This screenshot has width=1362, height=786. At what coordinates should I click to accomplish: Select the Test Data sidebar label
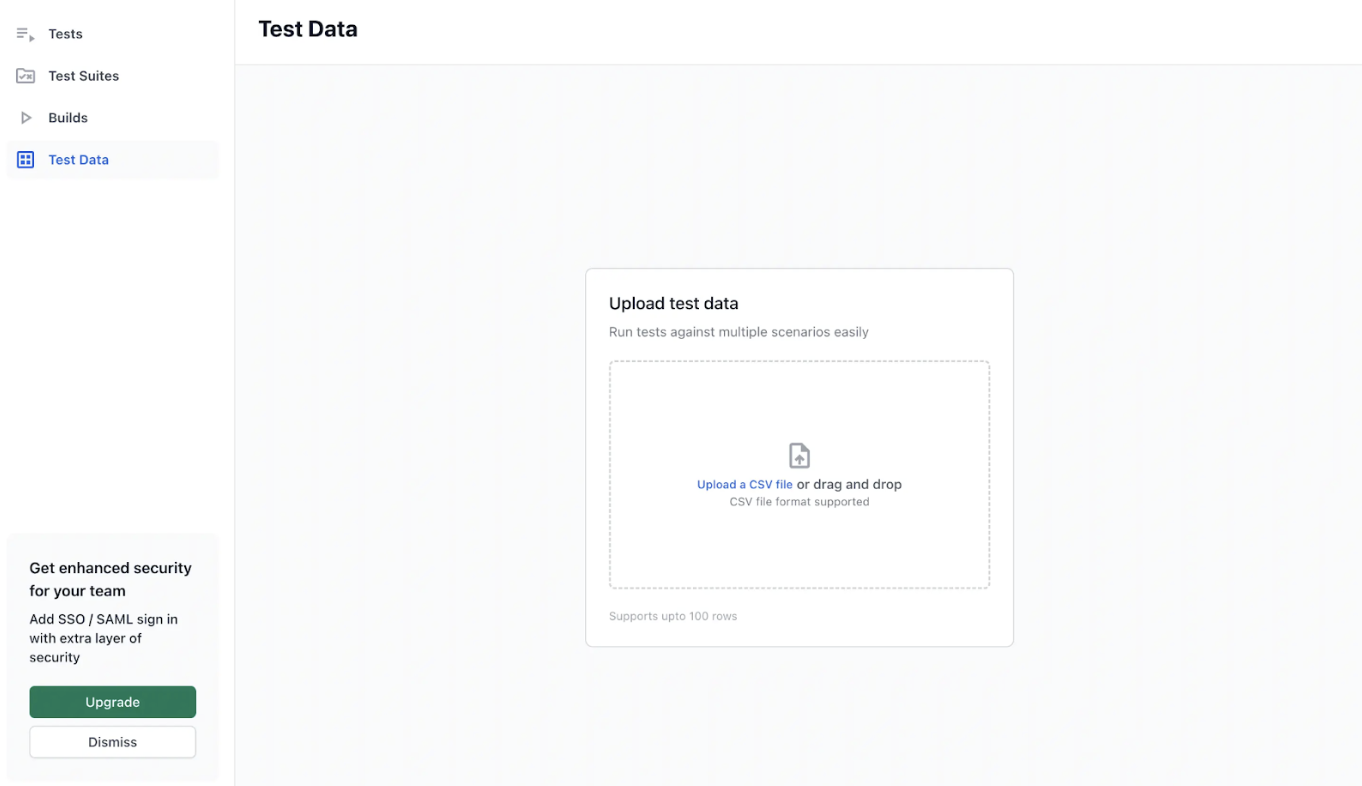pyautogui.click(x=78, y=160)
